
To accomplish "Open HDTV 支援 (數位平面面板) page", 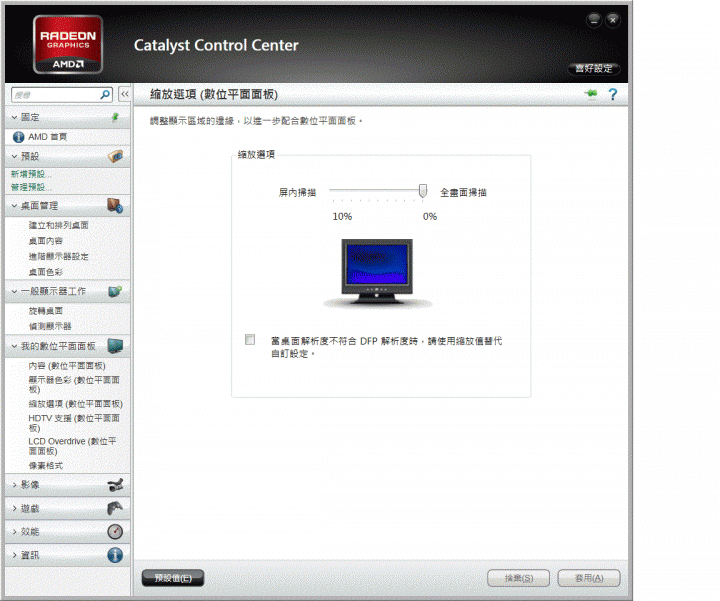I will click(74, 422).
